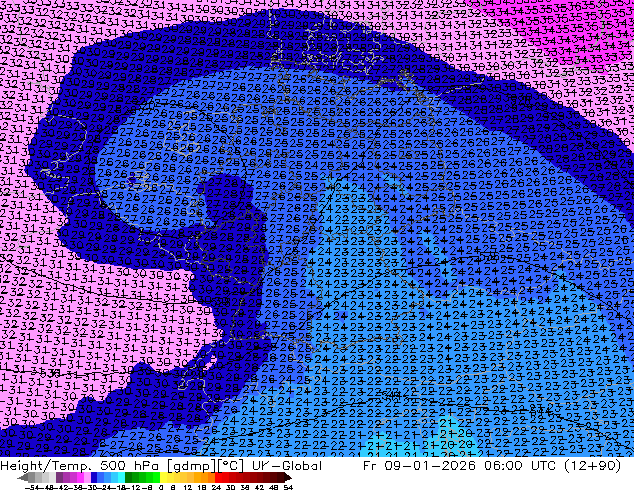The image size is (634, 490).
Task: Click the '54' legend value at the scale end
Action: pos(288,487)
